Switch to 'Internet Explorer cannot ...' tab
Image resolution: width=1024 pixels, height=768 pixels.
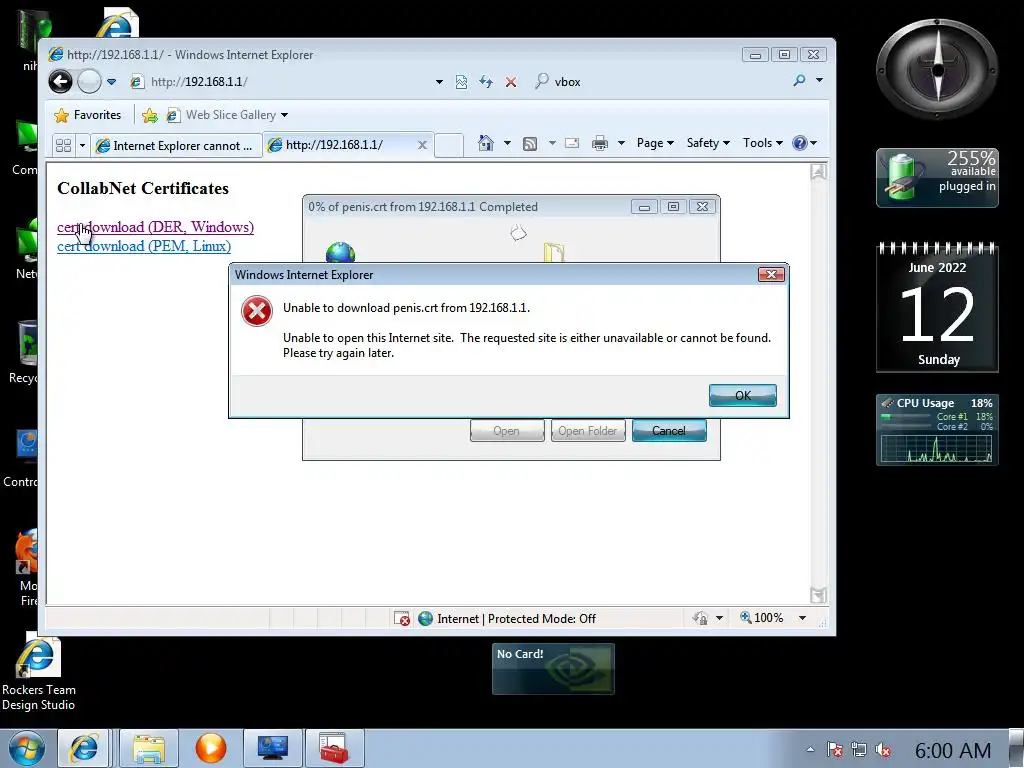pyautogui.click(x=175, y=146)
